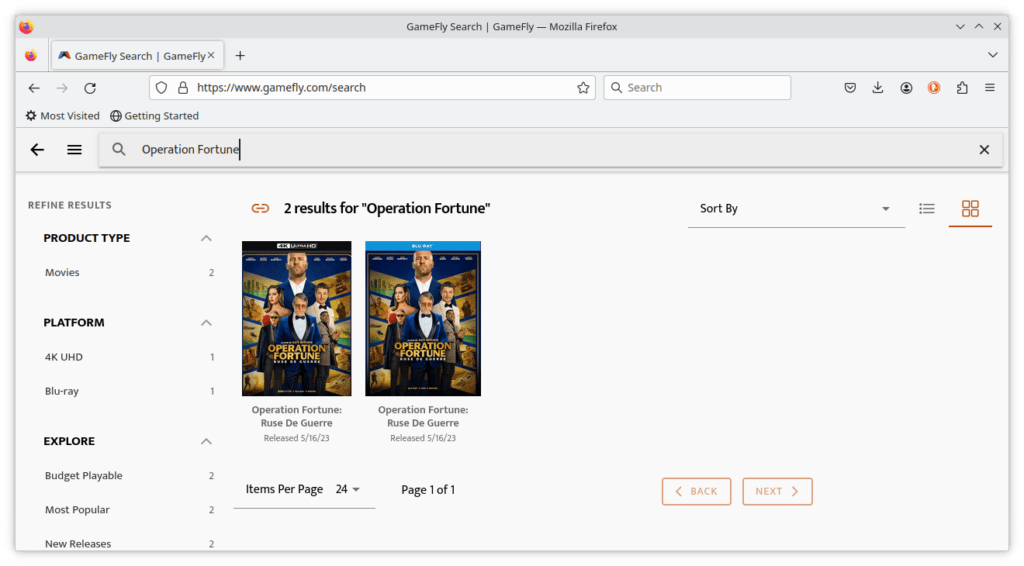The height and width of the screenshot is (566, 1024).
Task: Click the GameFly back arrow icon
Action: (37, 149)
